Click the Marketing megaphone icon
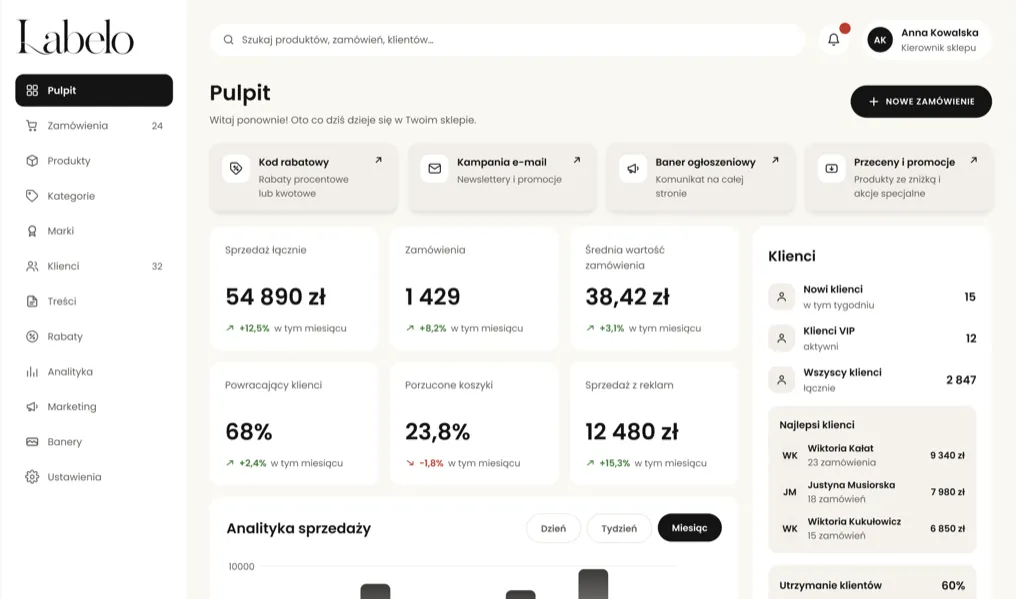 [x=32, y=406]
